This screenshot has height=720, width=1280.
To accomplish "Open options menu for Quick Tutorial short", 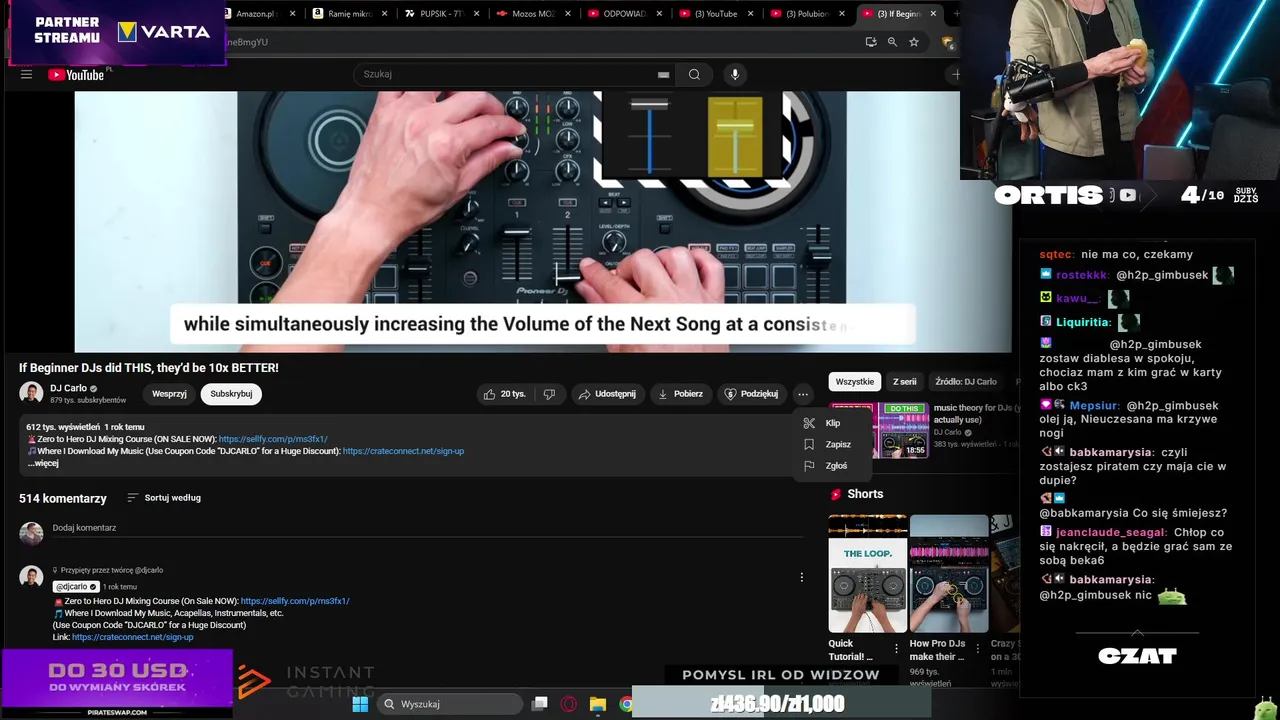I will [896, 649].
